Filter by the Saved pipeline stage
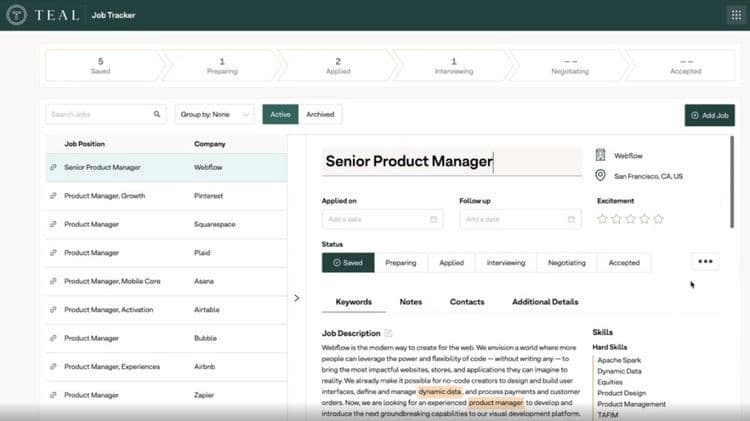750x421 pixels. [100, 66]
